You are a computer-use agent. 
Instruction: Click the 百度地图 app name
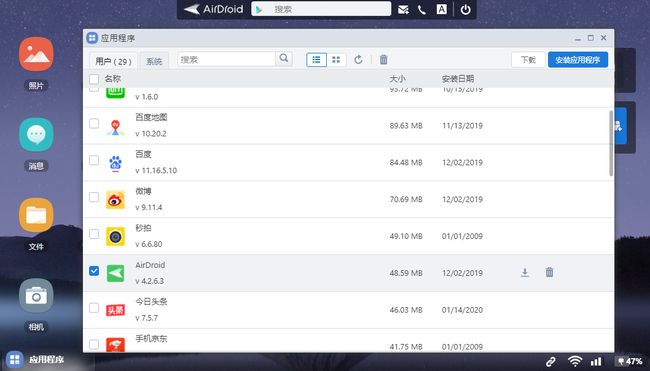tap(151, 117)
